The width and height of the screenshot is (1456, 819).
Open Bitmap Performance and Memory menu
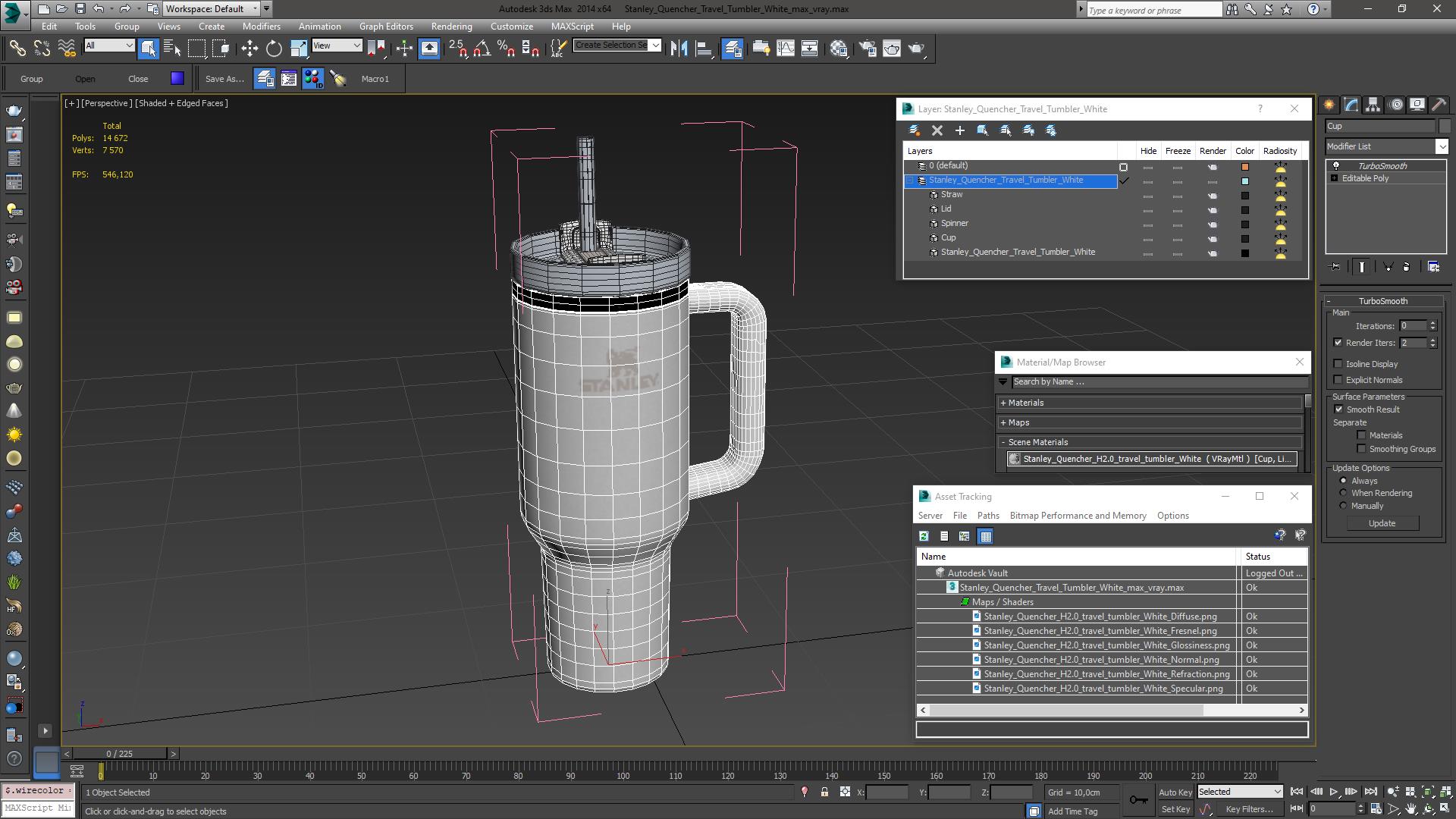point(1078,516)
